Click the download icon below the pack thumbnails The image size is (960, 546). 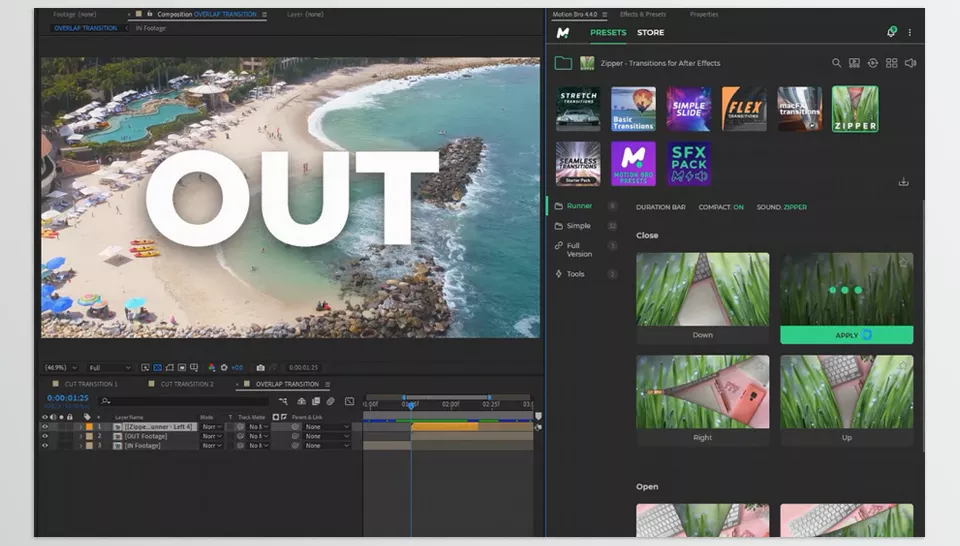click(x=903, y=182)
